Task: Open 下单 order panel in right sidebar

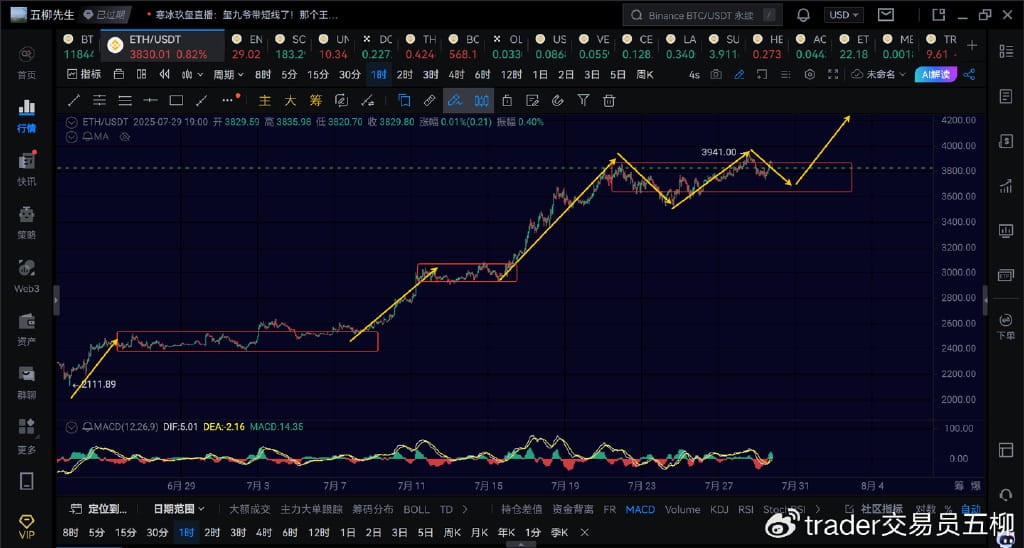Action: tap(1005, 327)
